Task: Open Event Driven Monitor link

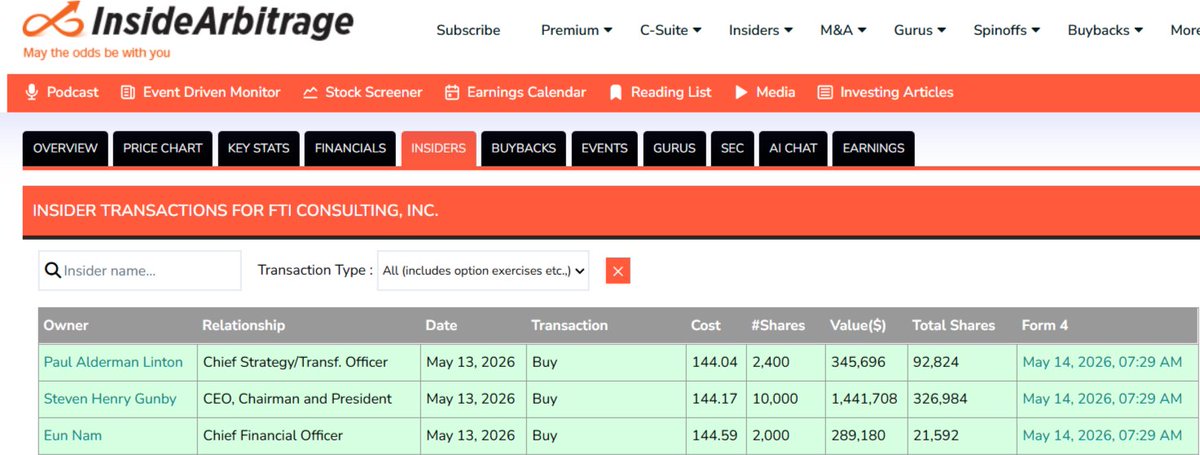Action: [211, 92]
